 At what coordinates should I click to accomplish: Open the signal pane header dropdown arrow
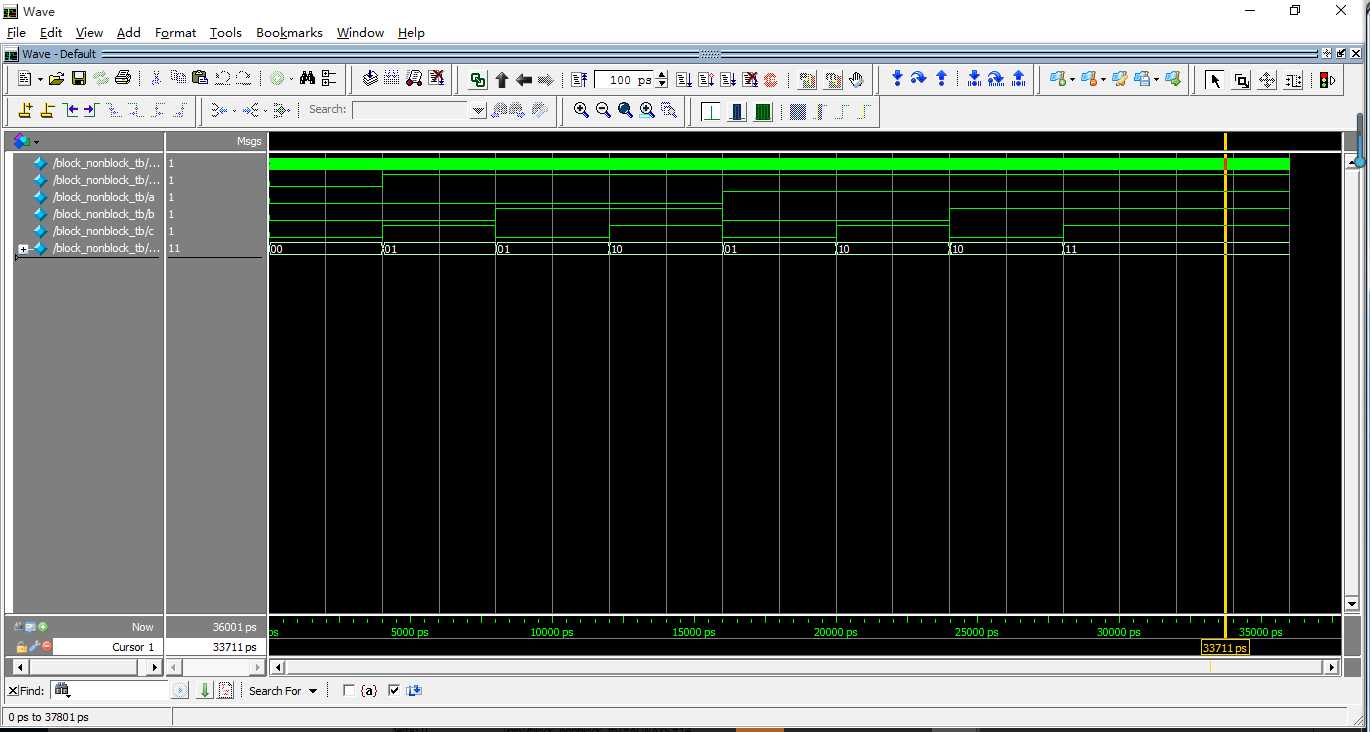36,142
